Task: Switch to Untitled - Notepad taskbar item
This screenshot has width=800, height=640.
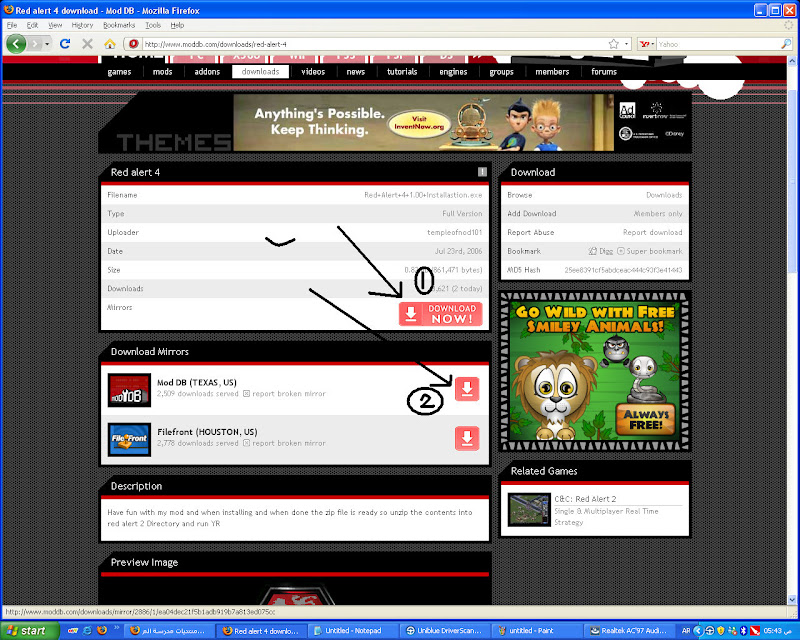Action: [352, 631]
